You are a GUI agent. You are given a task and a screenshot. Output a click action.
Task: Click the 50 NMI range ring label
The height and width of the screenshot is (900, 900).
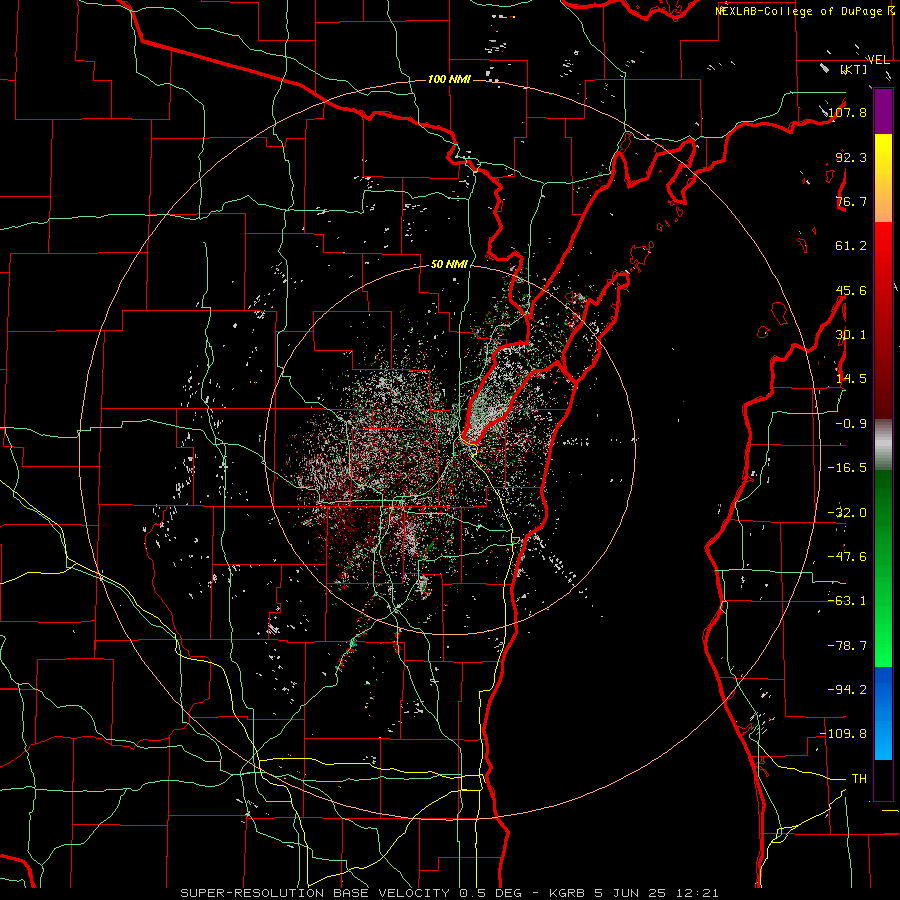(x=449, y=265)
